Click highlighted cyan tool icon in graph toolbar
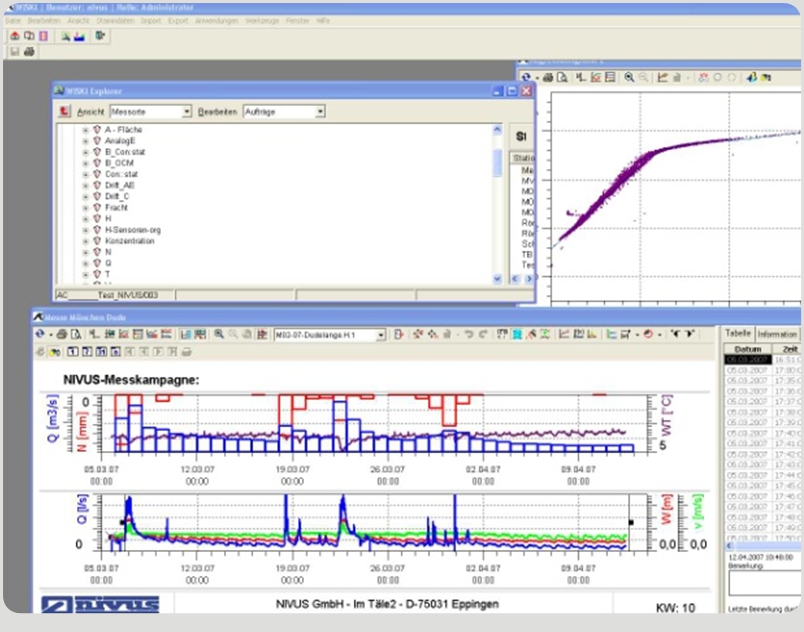Image resolution: width=804 pixels, height=632 pixels. coord(517,334)
